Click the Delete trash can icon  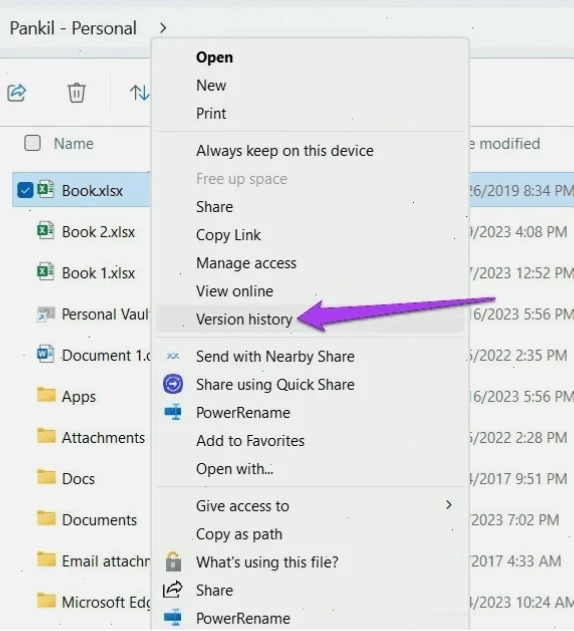[76, 93]
